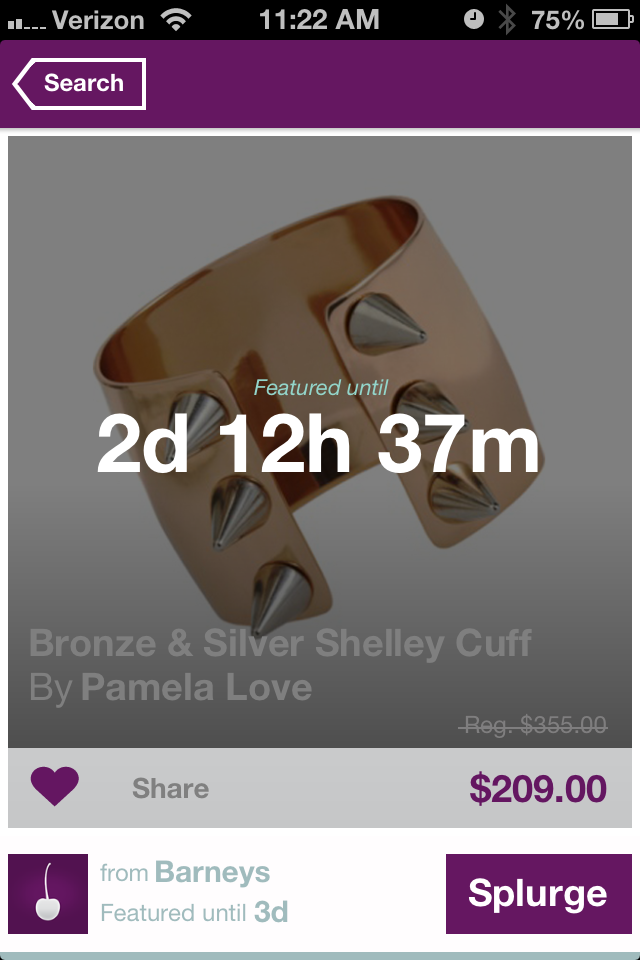Tap the Splurge purchase button

pyautogui.click(x=538, y=894)
